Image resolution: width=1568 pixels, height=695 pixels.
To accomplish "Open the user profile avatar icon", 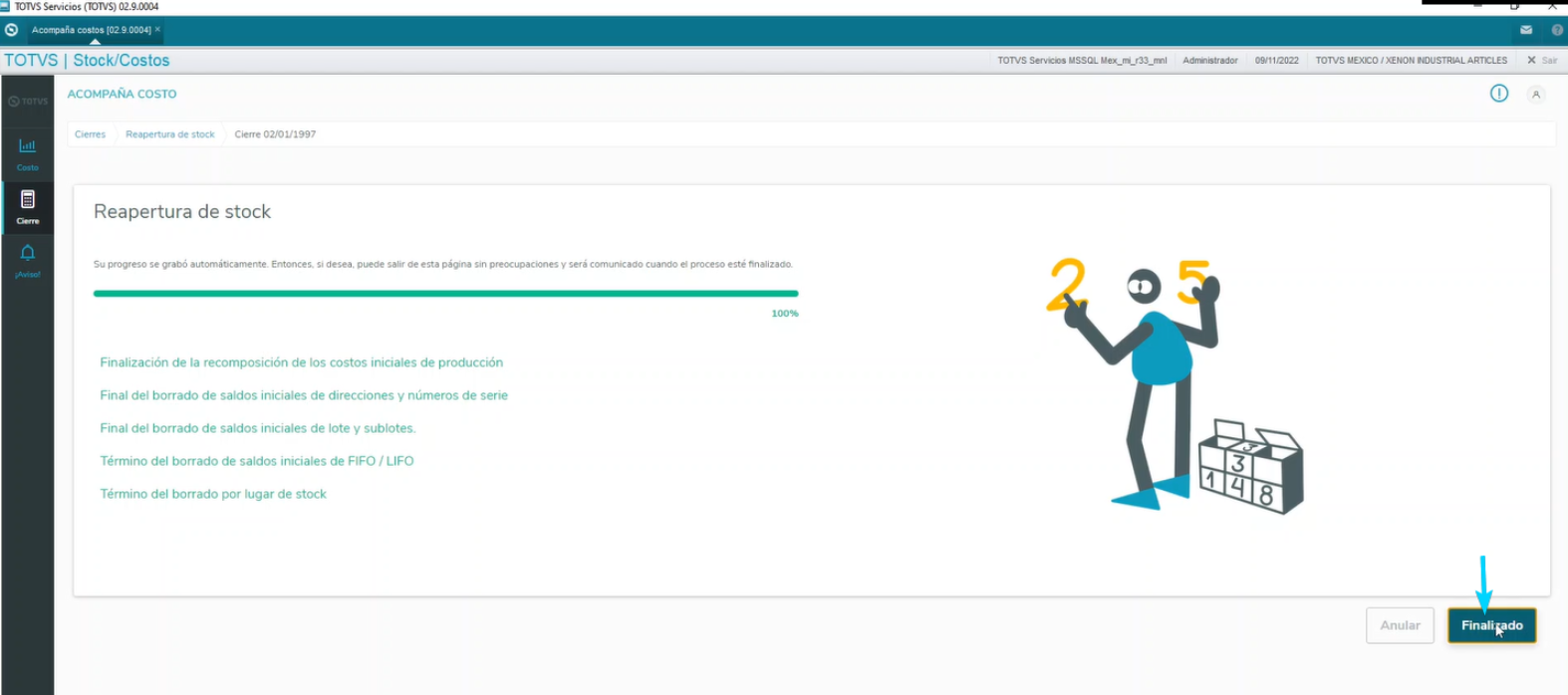I will (1536, 95).
